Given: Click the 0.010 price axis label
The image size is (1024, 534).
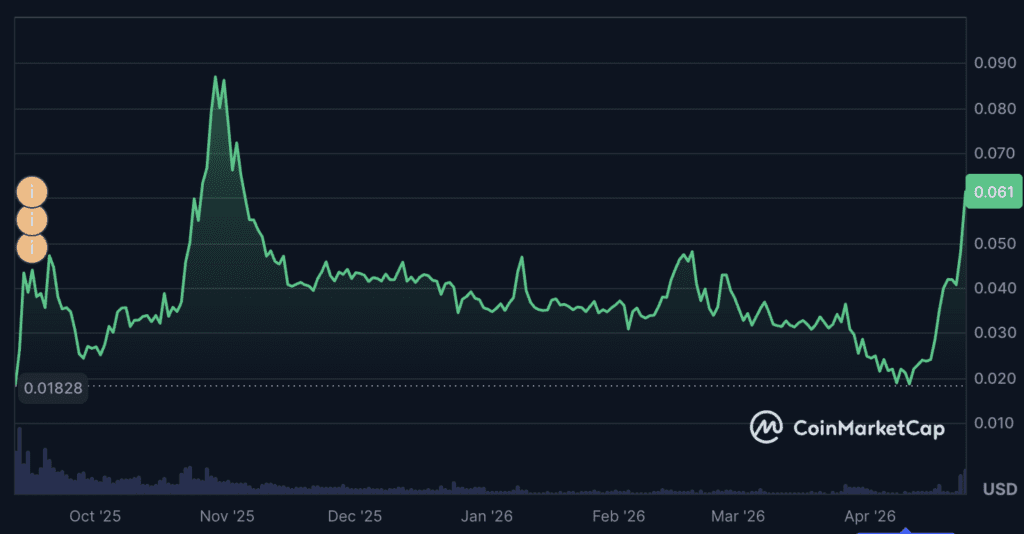Looking at the screenshot, I should click(993, 423).
